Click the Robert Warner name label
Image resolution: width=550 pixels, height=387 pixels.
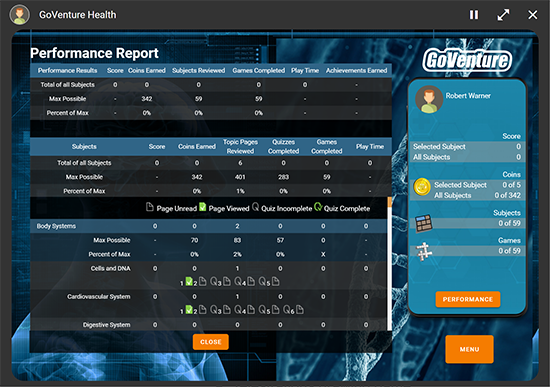pos(468,96)
